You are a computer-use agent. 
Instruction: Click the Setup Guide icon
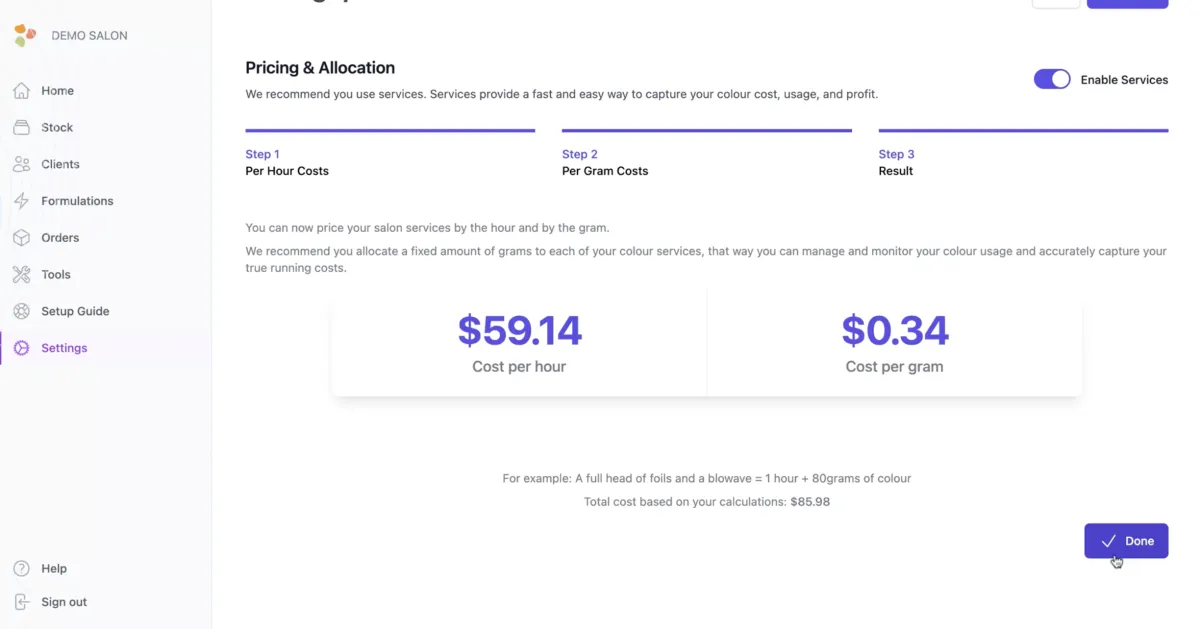(x=21, y=311)
